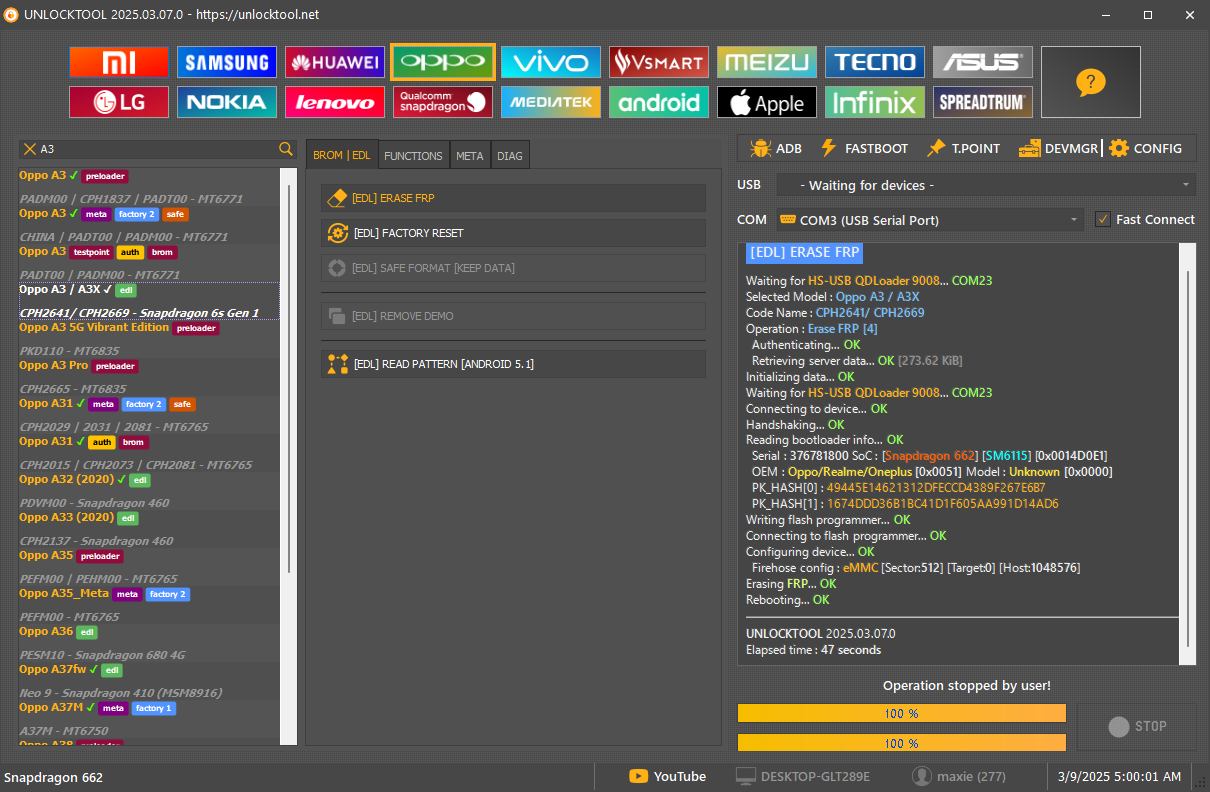Open the ASUS brand tile

983,62
